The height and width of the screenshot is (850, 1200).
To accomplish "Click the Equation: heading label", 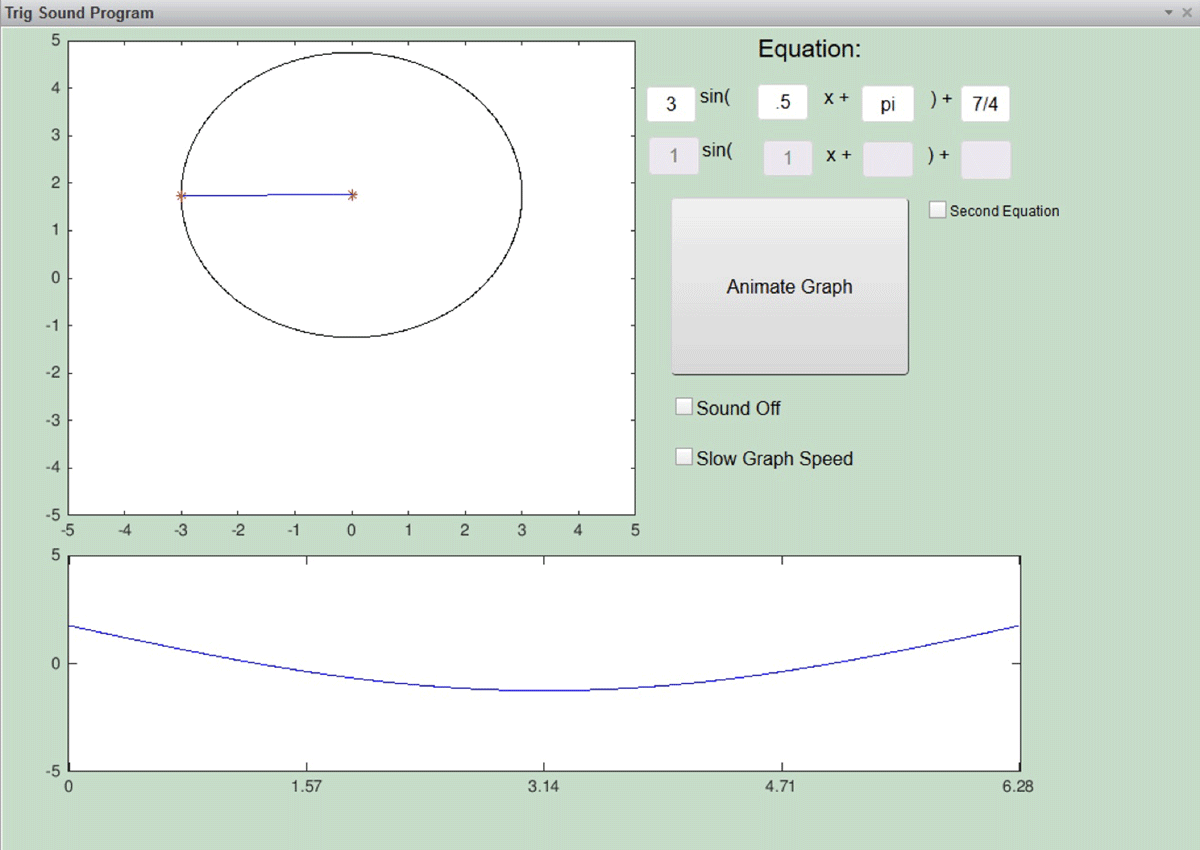I will click(x=810, y=48).
